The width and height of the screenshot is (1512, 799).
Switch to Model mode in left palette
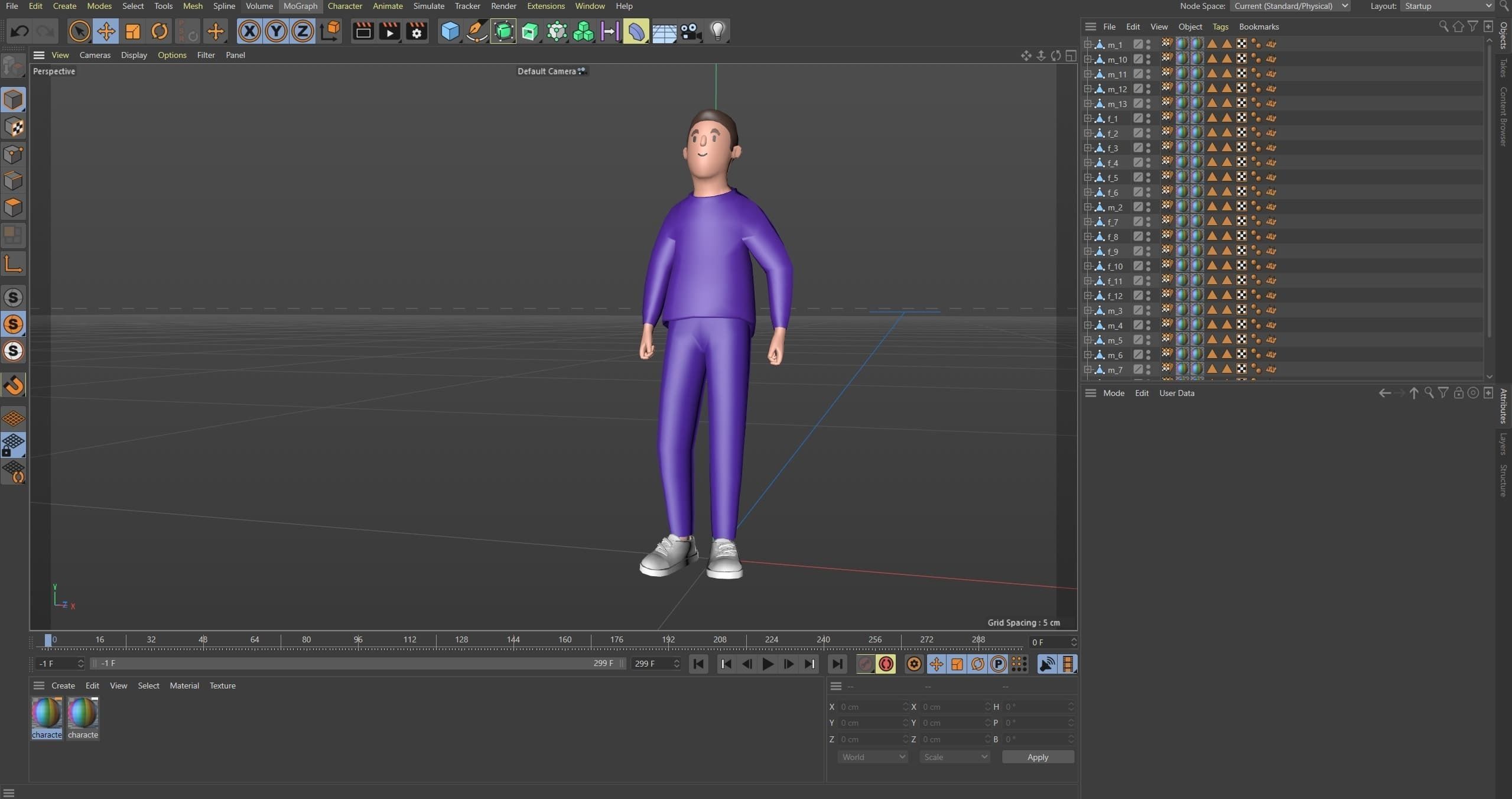pyautogui.click(x=13, y=100)
